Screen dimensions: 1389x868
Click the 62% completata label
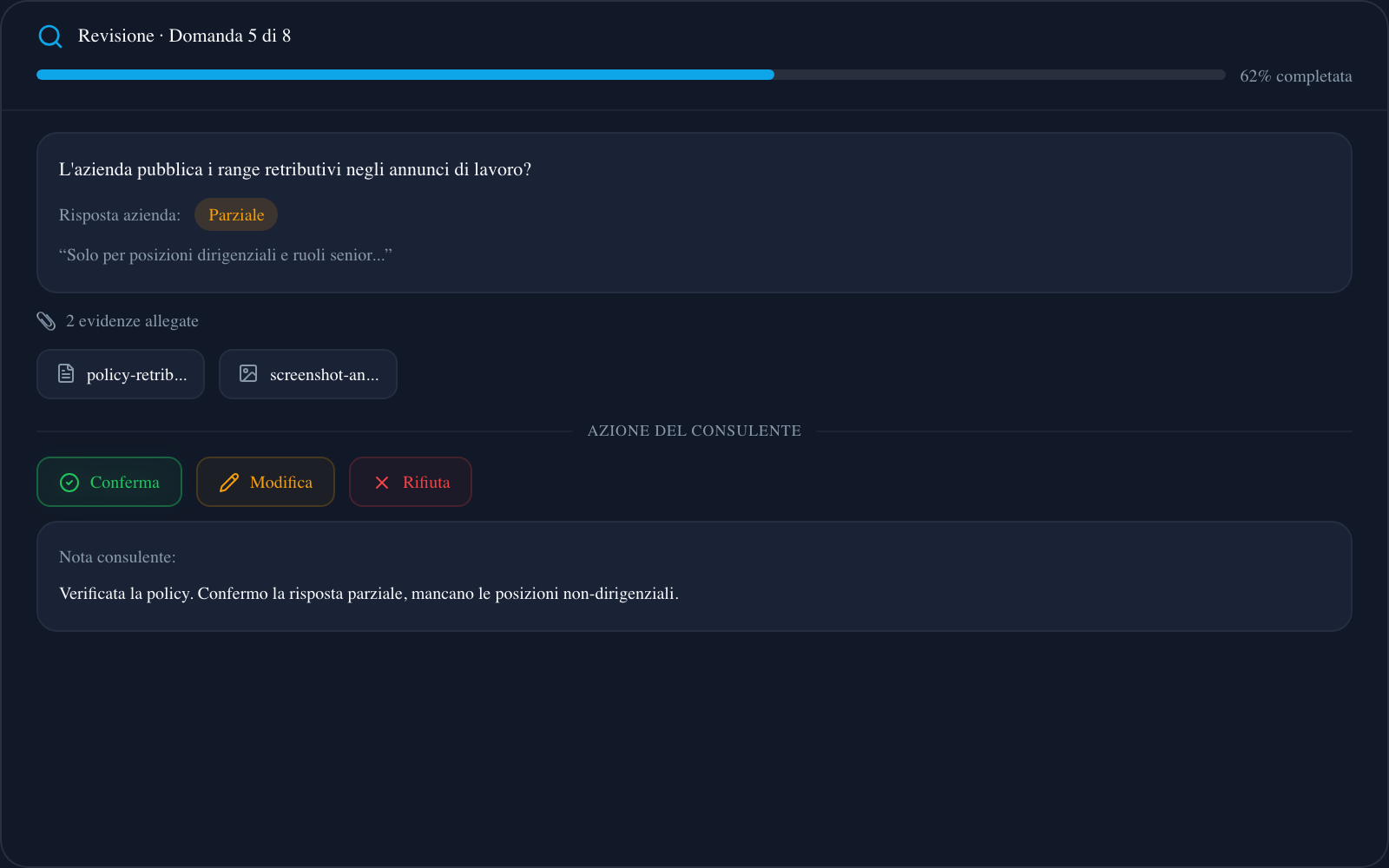[1295, 76]
